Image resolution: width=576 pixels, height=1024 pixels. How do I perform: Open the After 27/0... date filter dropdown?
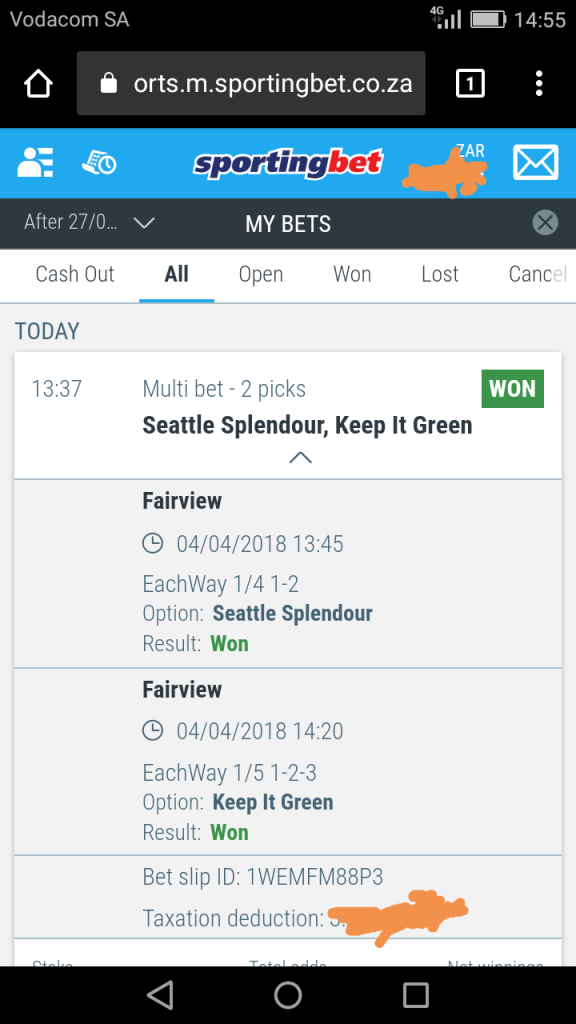(x=89, y=223)
